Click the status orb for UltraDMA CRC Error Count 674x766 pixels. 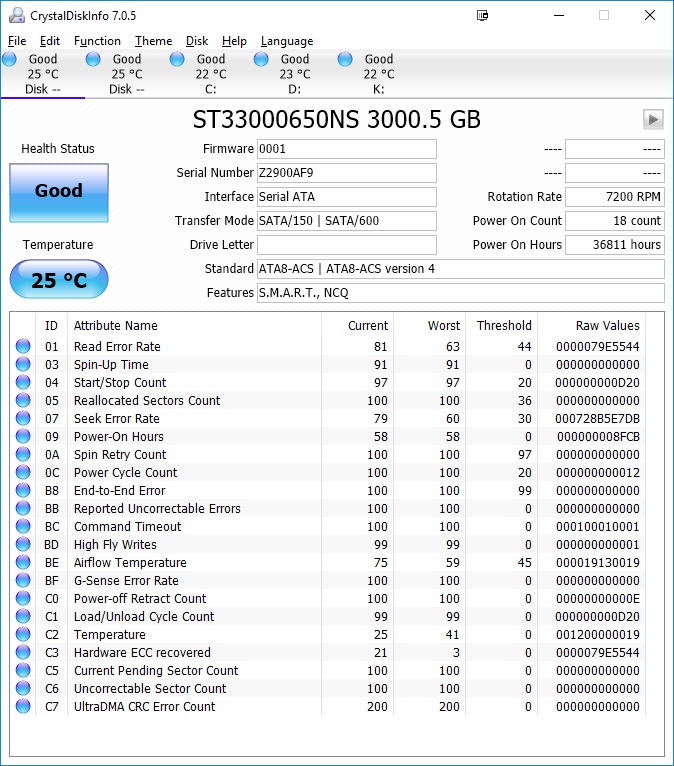23,706
